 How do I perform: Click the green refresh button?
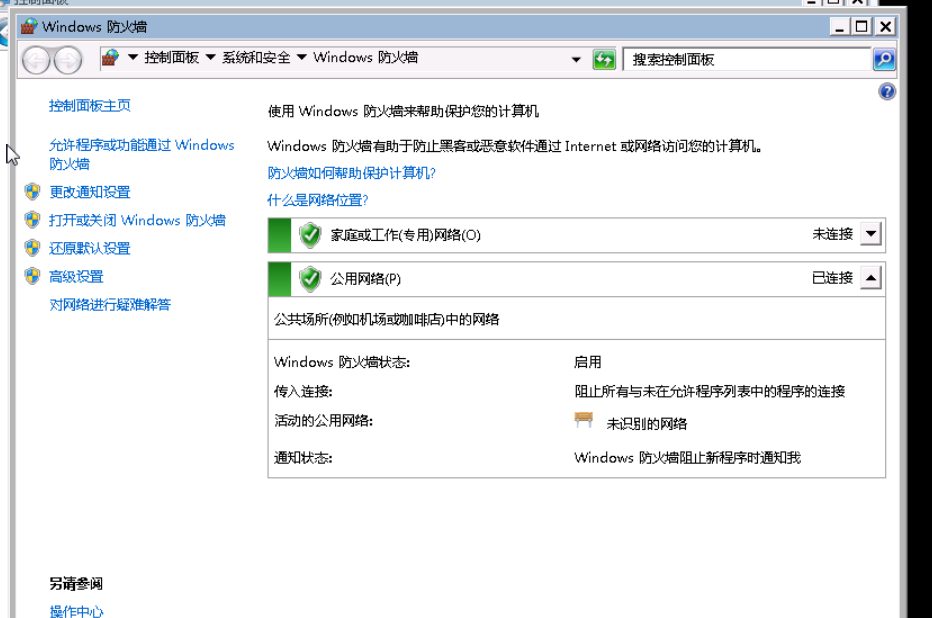pyautogui.click(x=604, y=59)
